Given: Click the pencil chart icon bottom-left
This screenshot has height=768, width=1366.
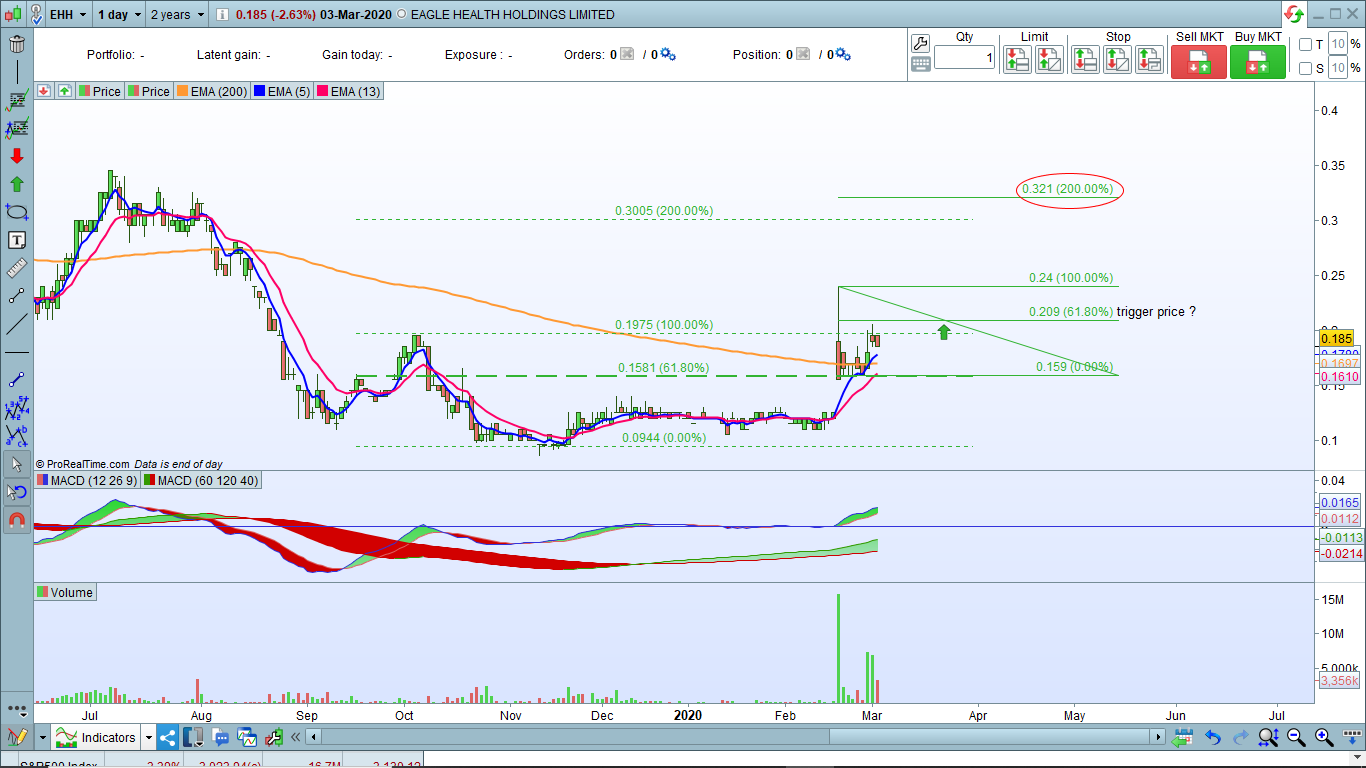Looking at the screenshot, I should click(16, 738).
